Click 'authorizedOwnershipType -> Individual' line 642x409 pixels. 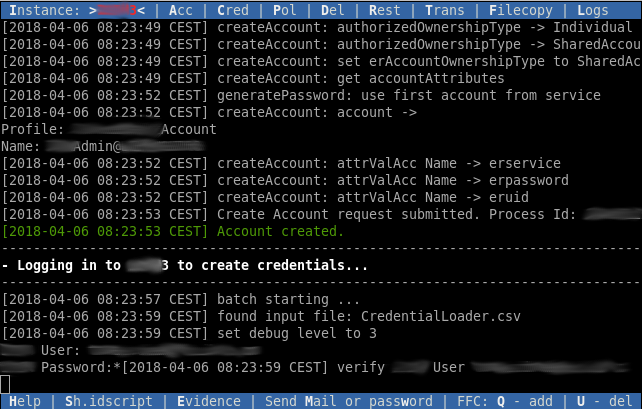tap(317, 27)
